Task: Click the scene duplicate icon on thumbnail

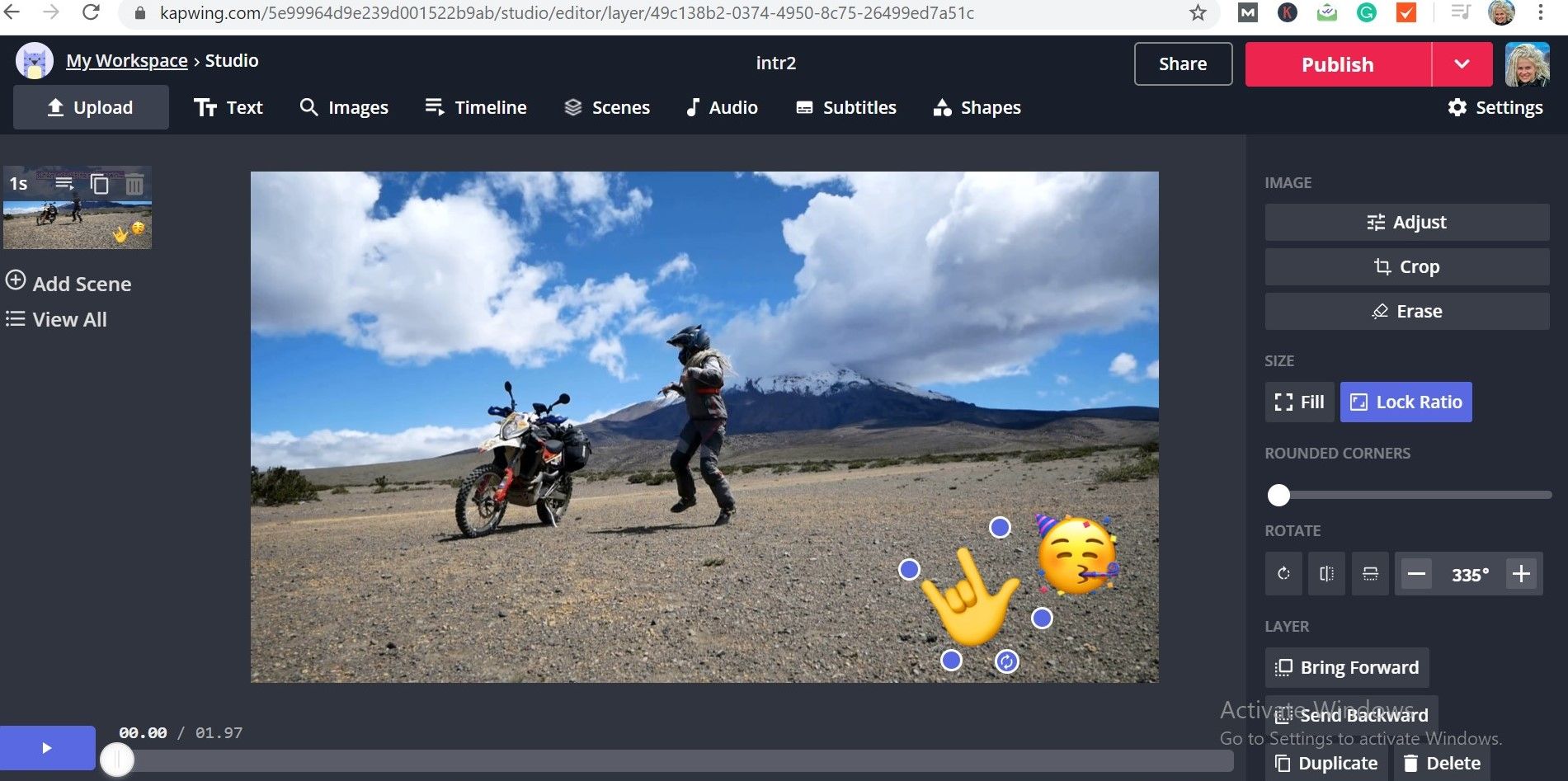Action: click(99, 184)
